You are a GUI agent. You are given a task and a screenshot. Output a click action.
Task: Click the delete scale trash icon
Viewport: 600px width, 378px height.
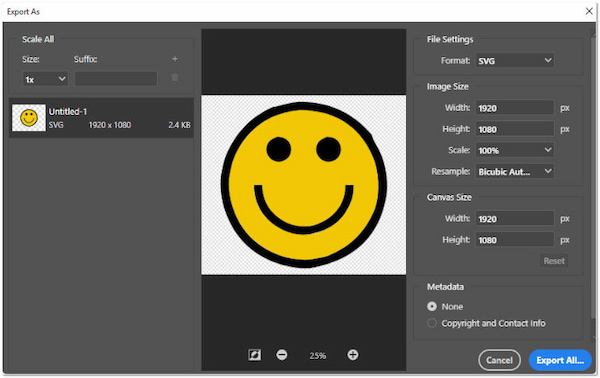(174, 78)
